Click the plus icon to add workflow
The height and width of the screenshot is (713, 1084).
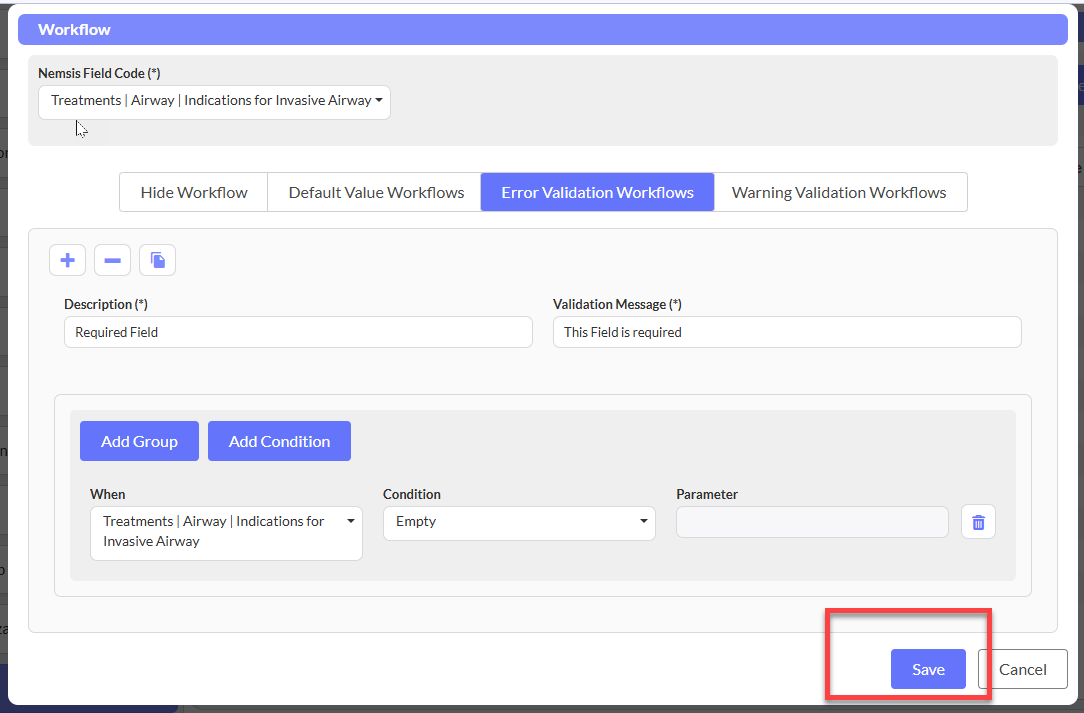[x=67, y=260]
